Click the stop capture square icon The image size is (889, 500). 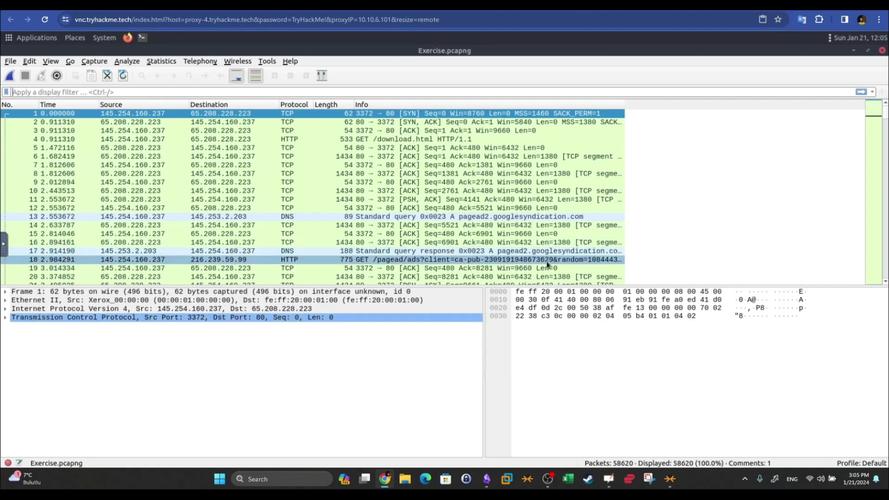click(x=25, y=76)
